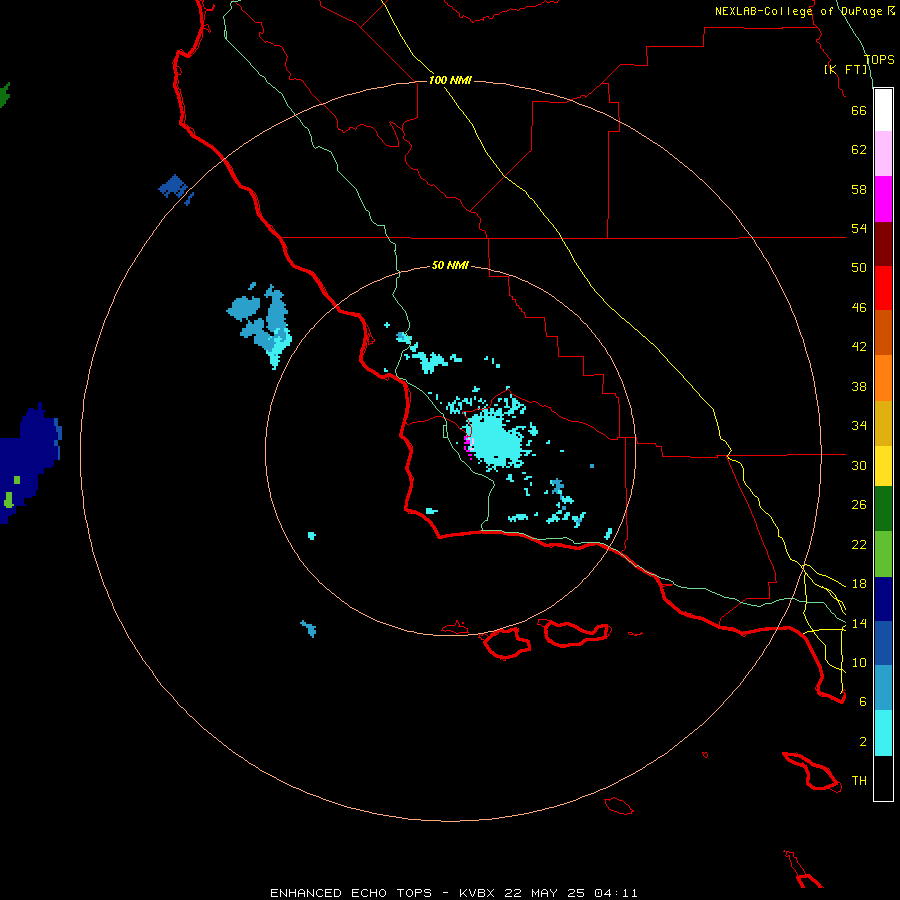Pick the bright orange legend swatch
The width and height of the screenshot is (900, 900).
pos(883,378)
